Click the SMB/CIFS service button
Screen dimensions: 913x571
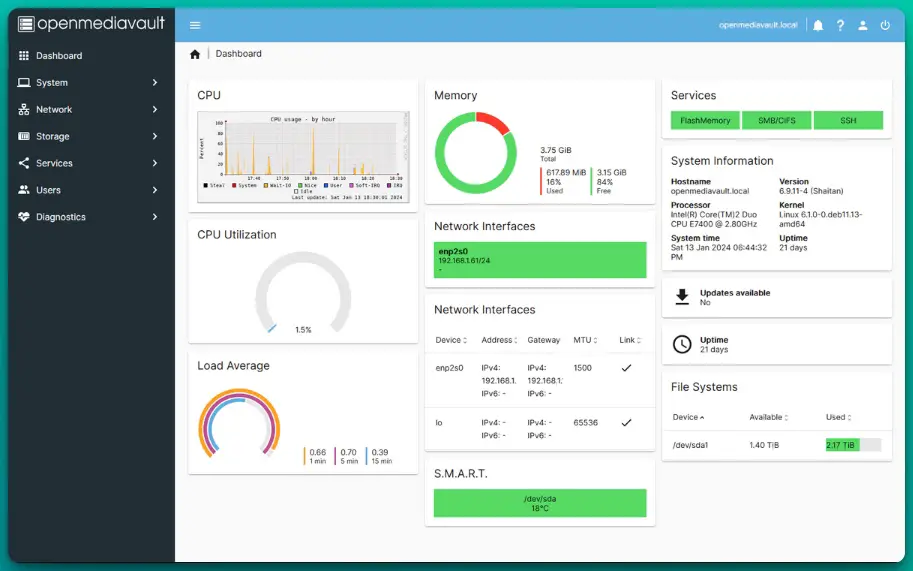(777, 120)
